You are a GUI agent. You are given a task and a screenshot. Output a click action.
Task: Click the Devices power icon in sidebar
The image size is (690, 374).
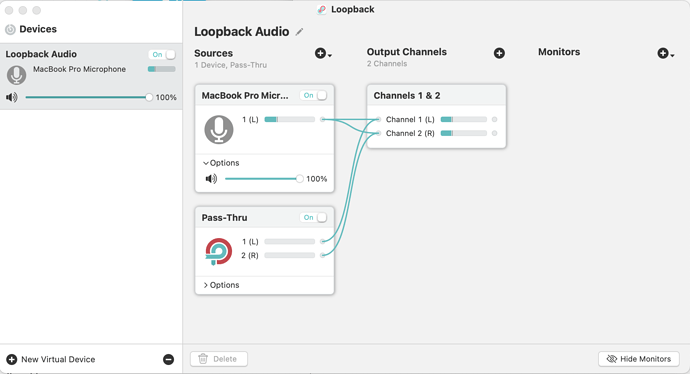point(10,29)
